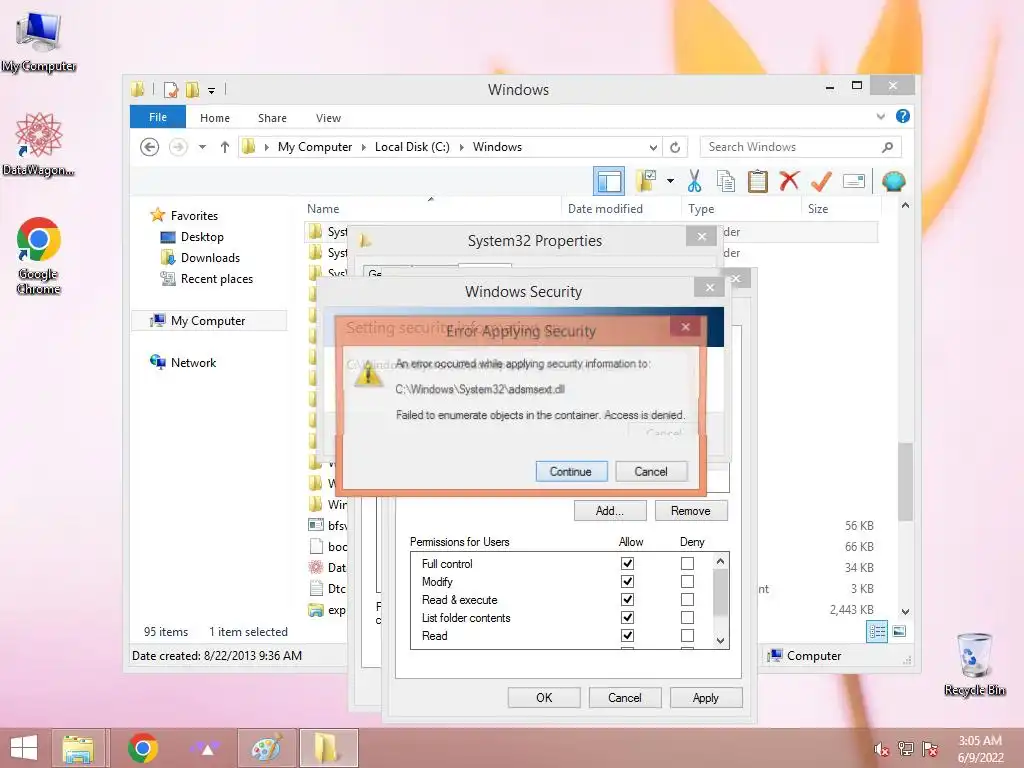
Task: Open Explorer help question mark icon
Action: pos(903,116)
